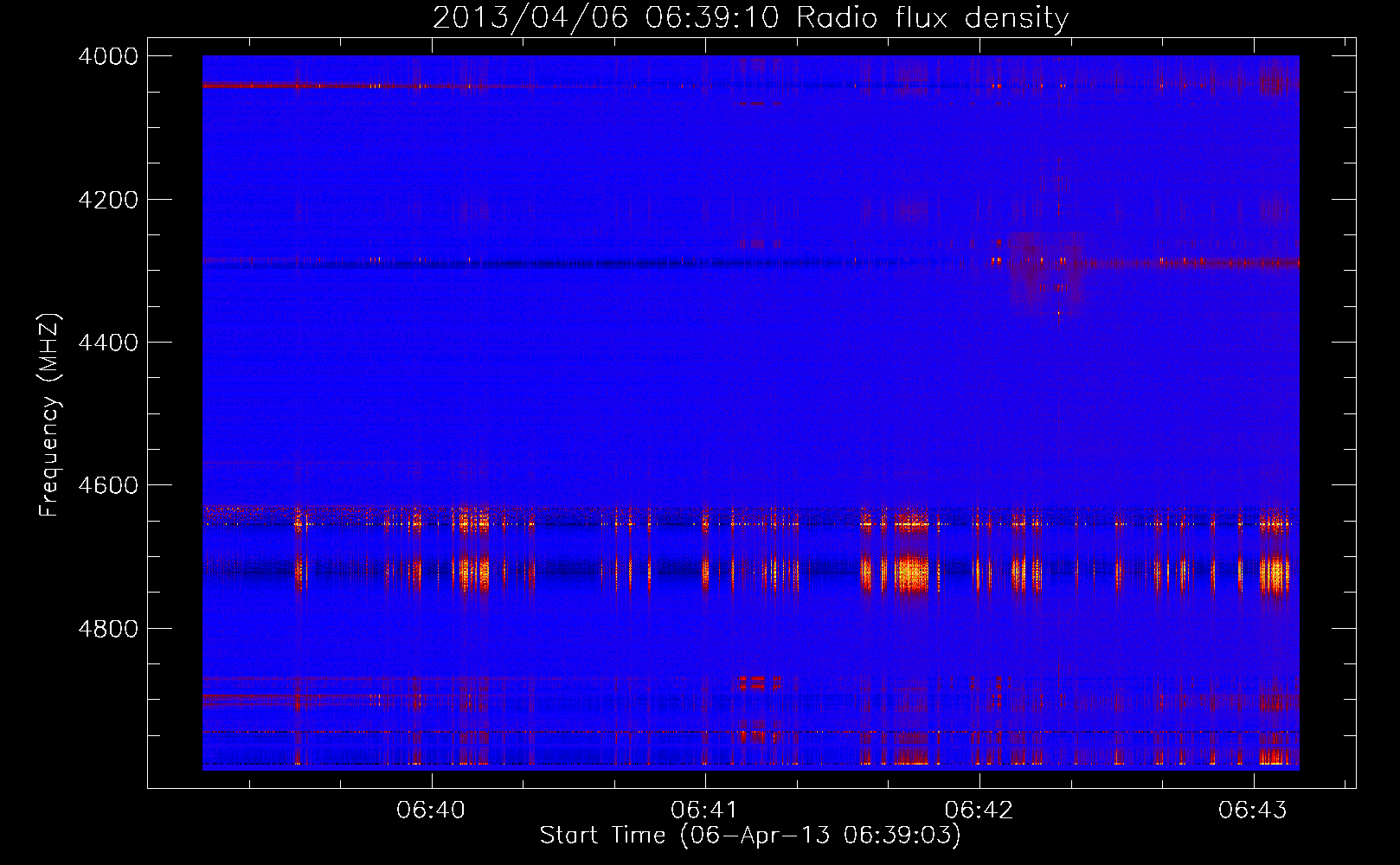Click the 06:40 time axis label

[431, 811]
